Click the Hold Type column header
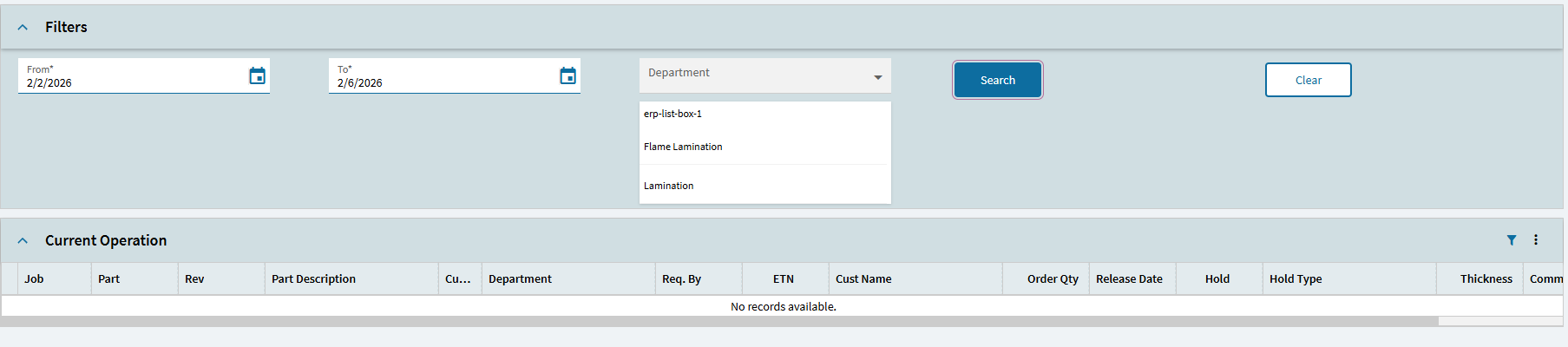This screenshot has width=1568, height=347. 1296,279
